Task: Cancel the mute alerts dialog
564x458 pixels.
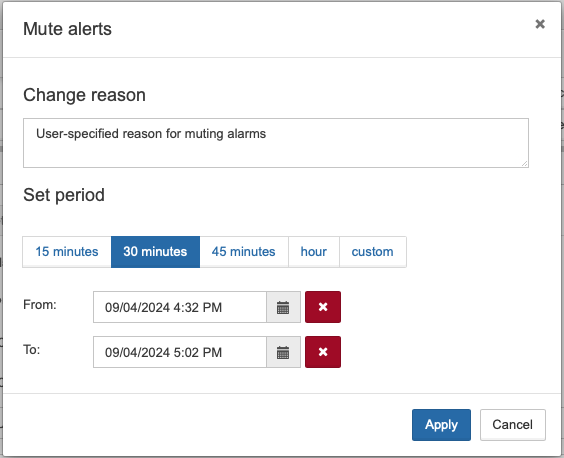Action: pos(513,425)
